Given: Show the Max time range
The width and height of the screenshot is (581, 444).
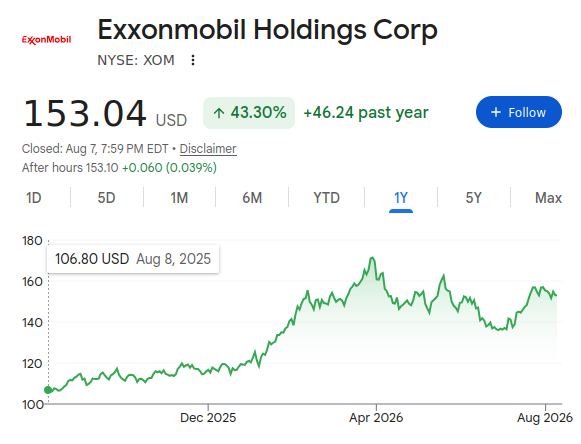Looking at the screenshot, I should (548, 198).
